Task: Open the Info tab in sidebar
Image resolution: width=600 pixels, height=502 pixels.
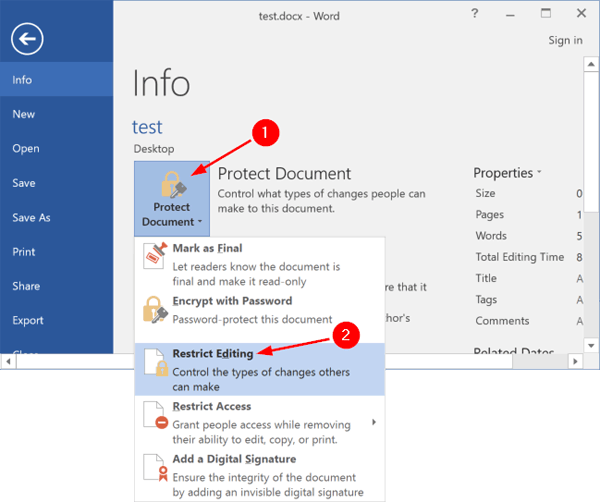Action: [22, 79]
